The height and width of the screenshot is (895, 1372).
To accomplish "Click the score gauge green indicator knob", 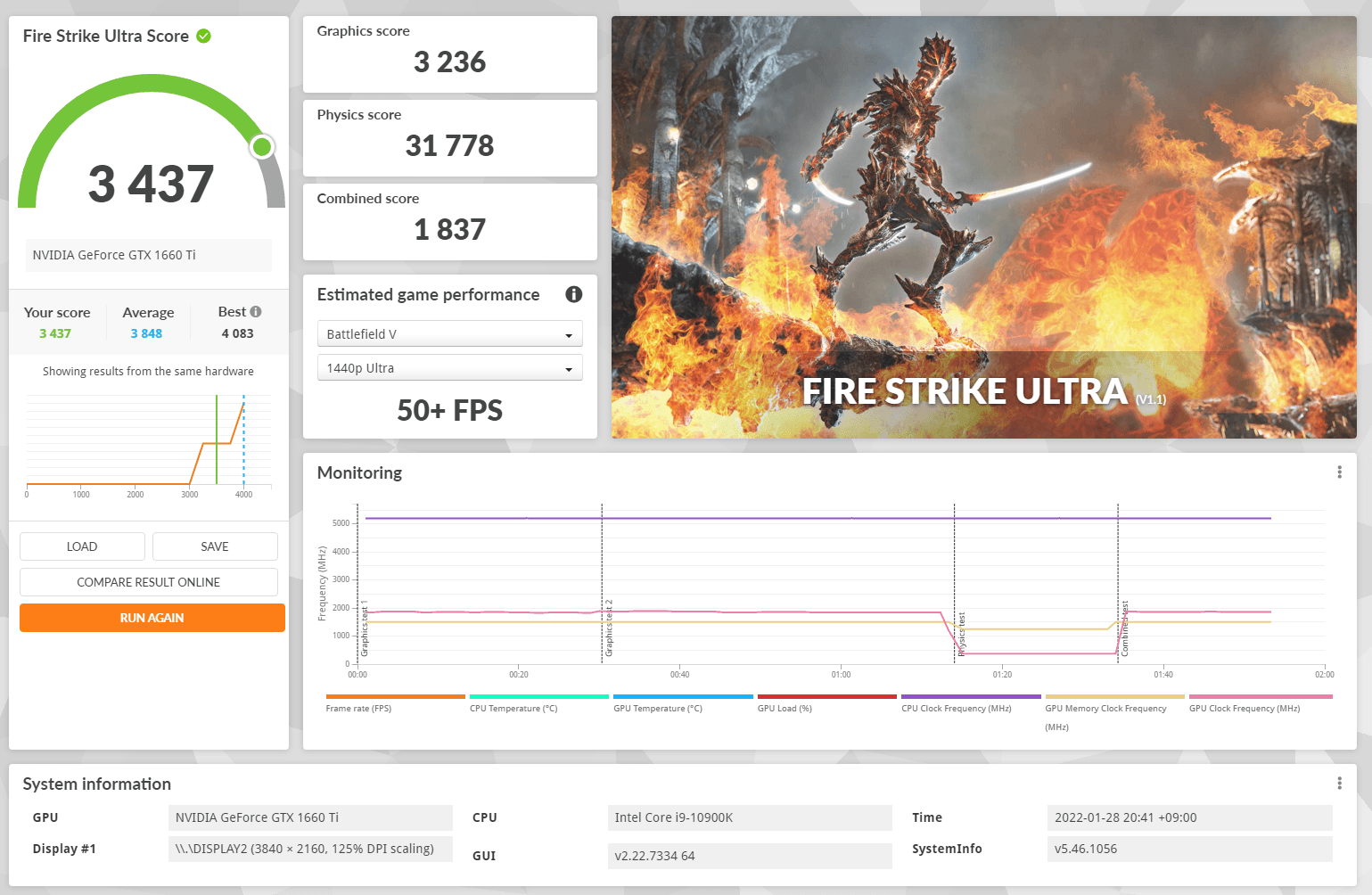I will click(262, 146).
